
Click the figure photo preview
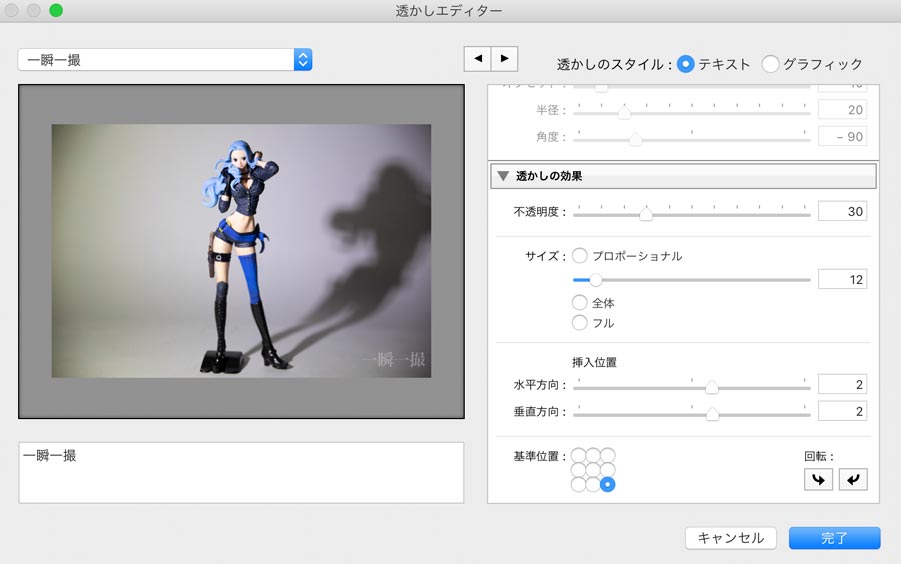[241, 251]
